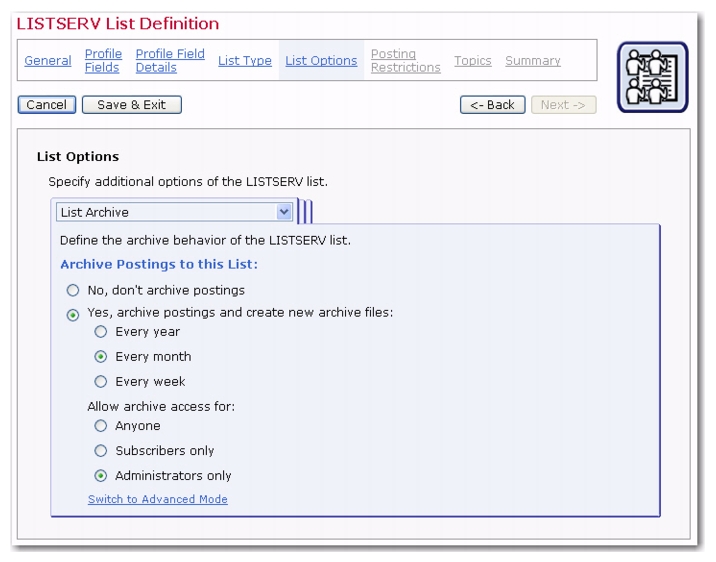Select Yes, archive postings option
The width and height of the screenshot is (716, 562).
pos(73,315)
